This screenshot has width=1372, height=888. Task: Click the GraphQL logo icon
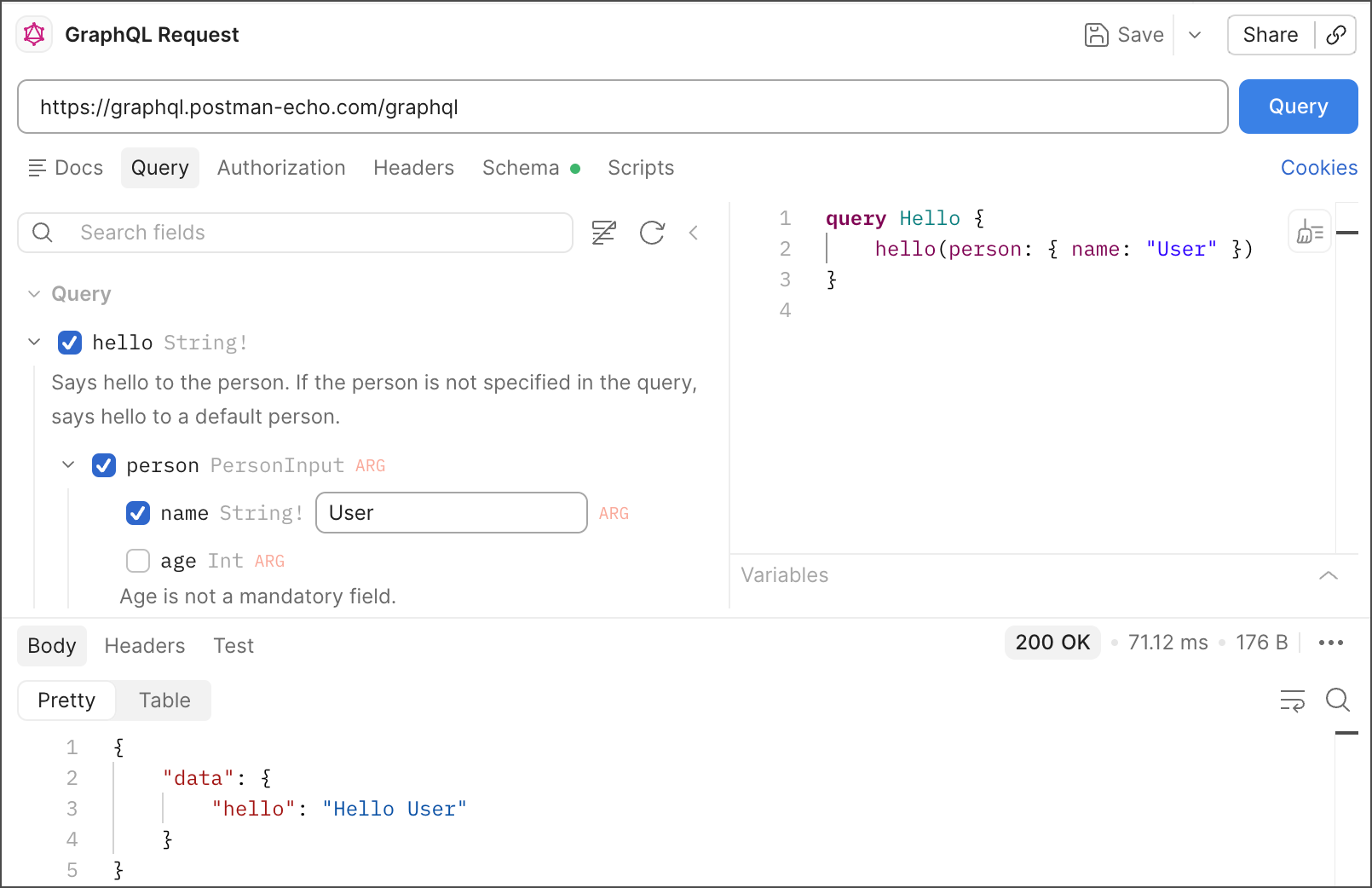(34, 35)
